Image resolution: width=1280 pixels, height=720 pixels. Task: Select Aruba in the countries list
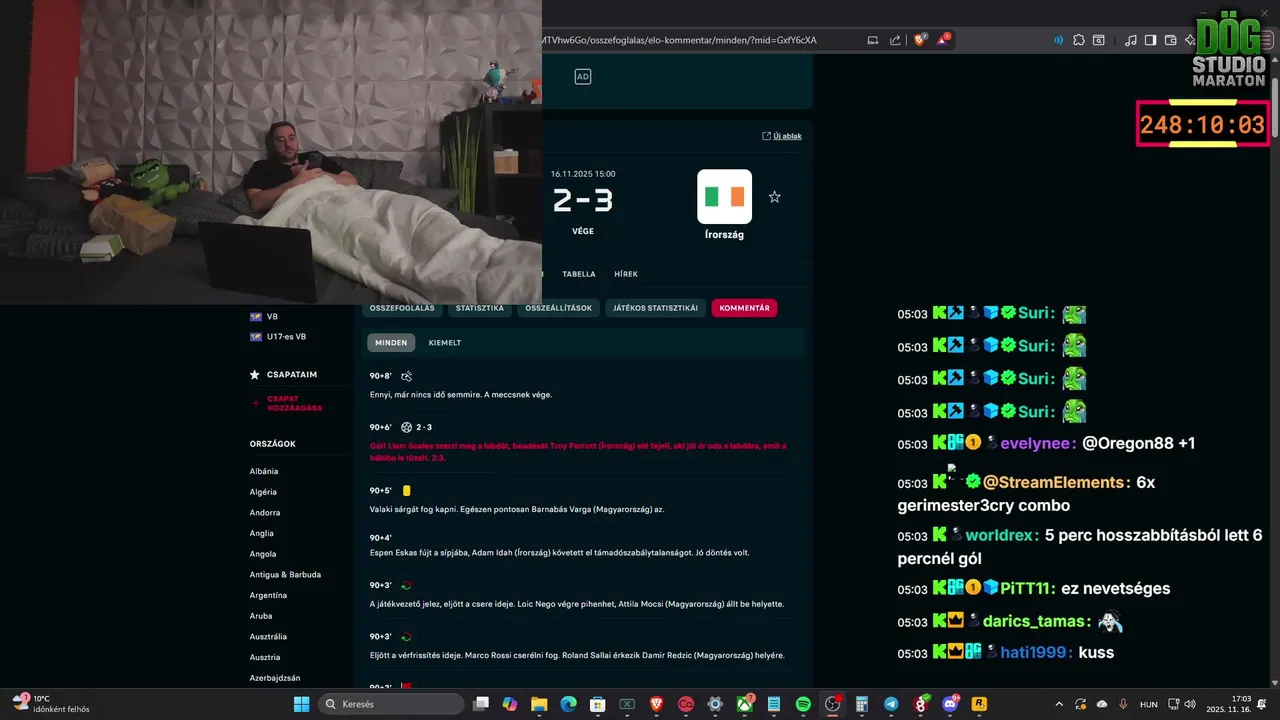point(261,616)
